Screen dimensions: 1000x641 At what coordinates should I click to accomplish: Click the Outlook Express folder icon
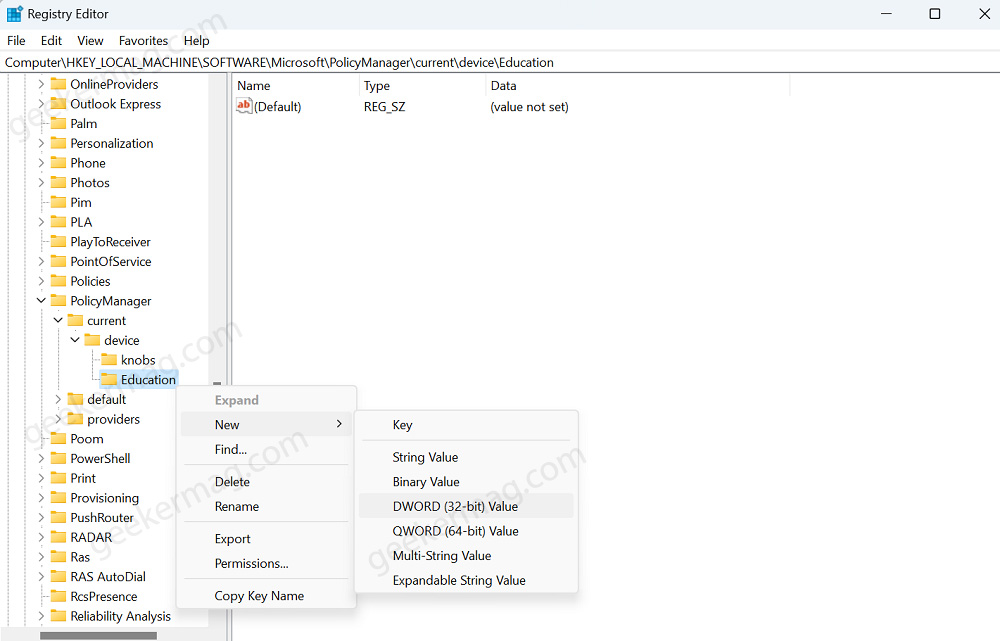coord(59,103)
